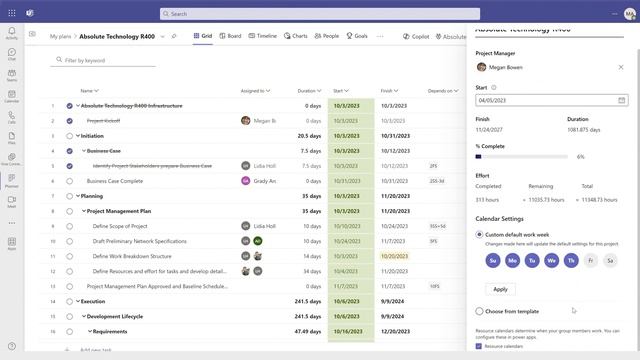Toggle Friday as a work day
Image resolution: width=640 pixels, height=360 pixels.
pyautogui.click(x=591, y=260)
